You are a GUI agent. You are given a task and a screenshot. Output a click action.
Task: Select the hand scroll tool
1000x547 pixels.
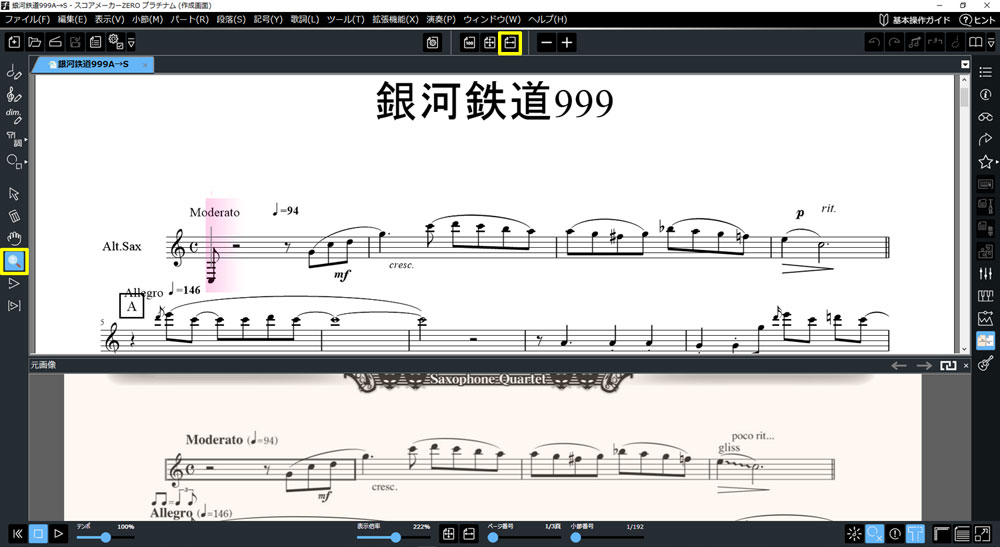pos(13,238)
